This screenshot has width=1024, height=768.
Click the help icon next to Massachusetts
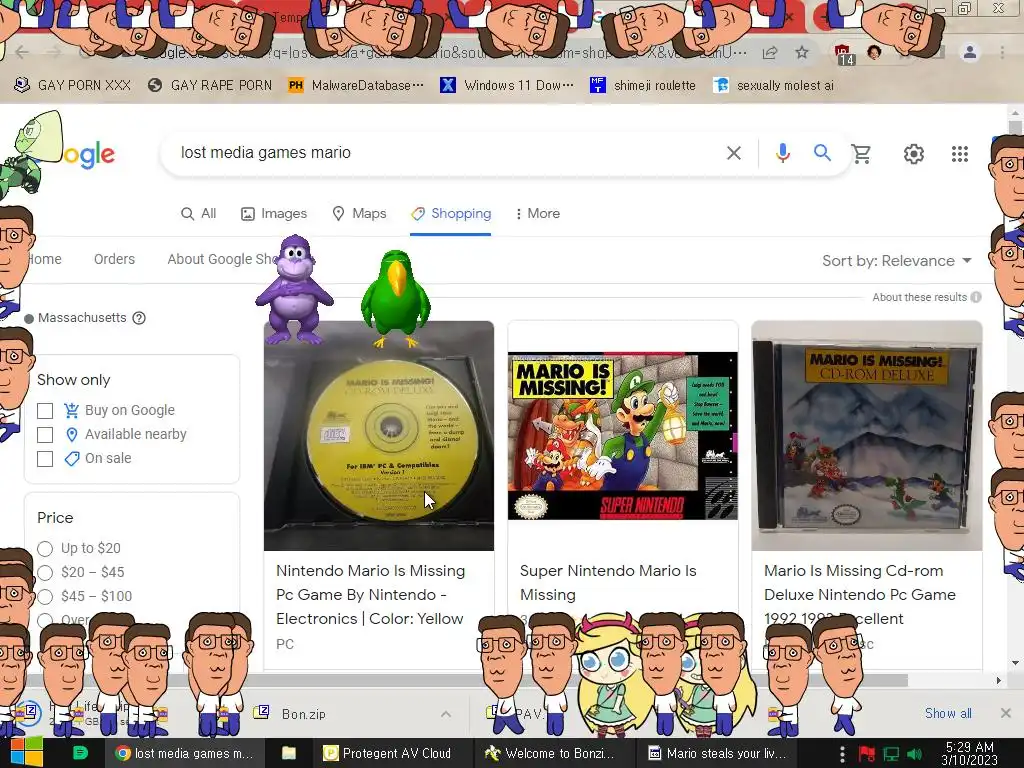(139, 318)
